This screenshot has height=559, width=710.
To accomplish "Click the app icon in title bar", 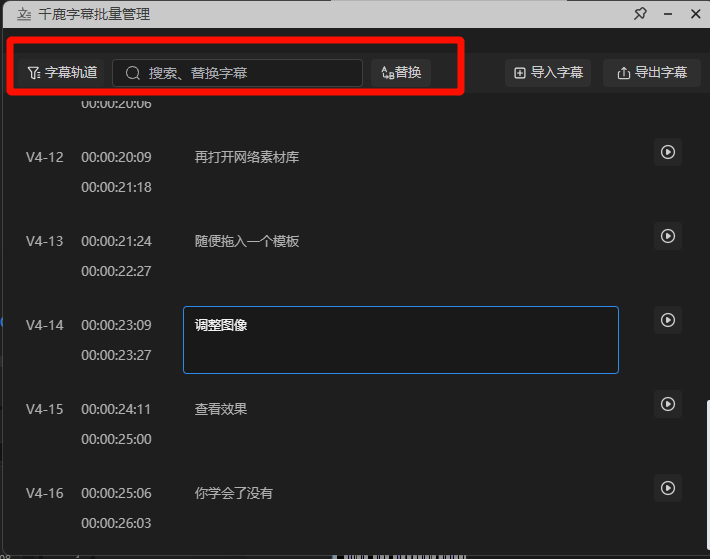I will tap(24, 14).
